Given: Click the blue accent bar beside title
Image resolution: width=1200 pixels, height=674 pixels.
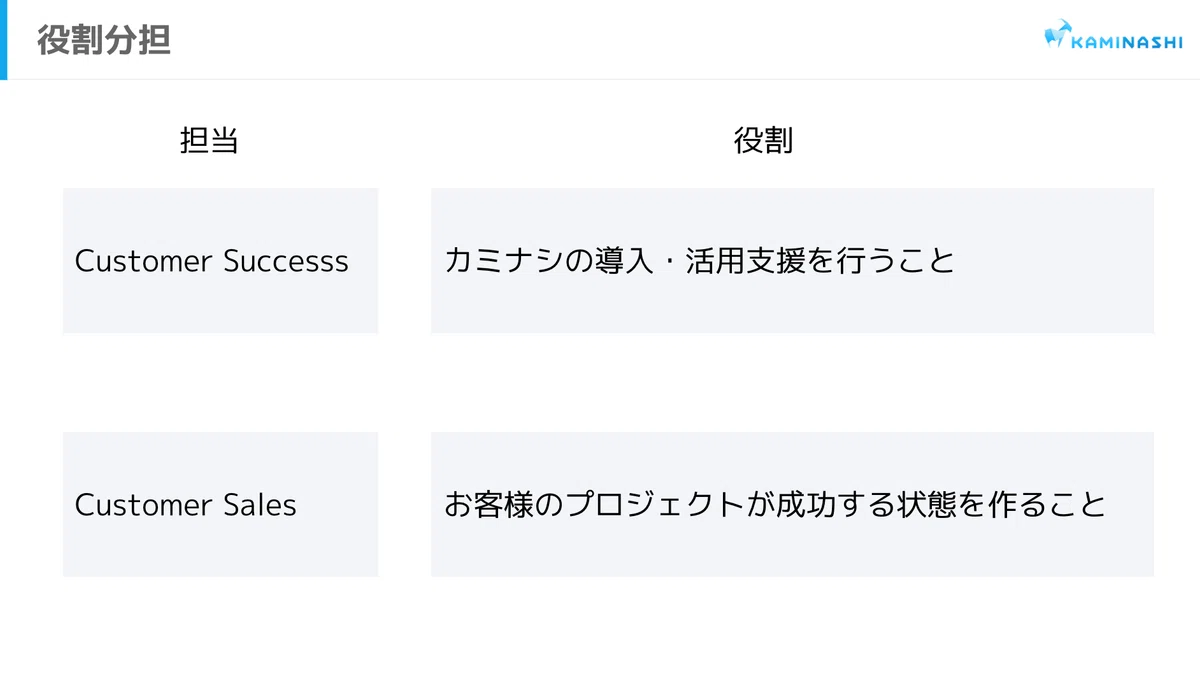Looking at the screenshot, I should click(x=3, y=40).
